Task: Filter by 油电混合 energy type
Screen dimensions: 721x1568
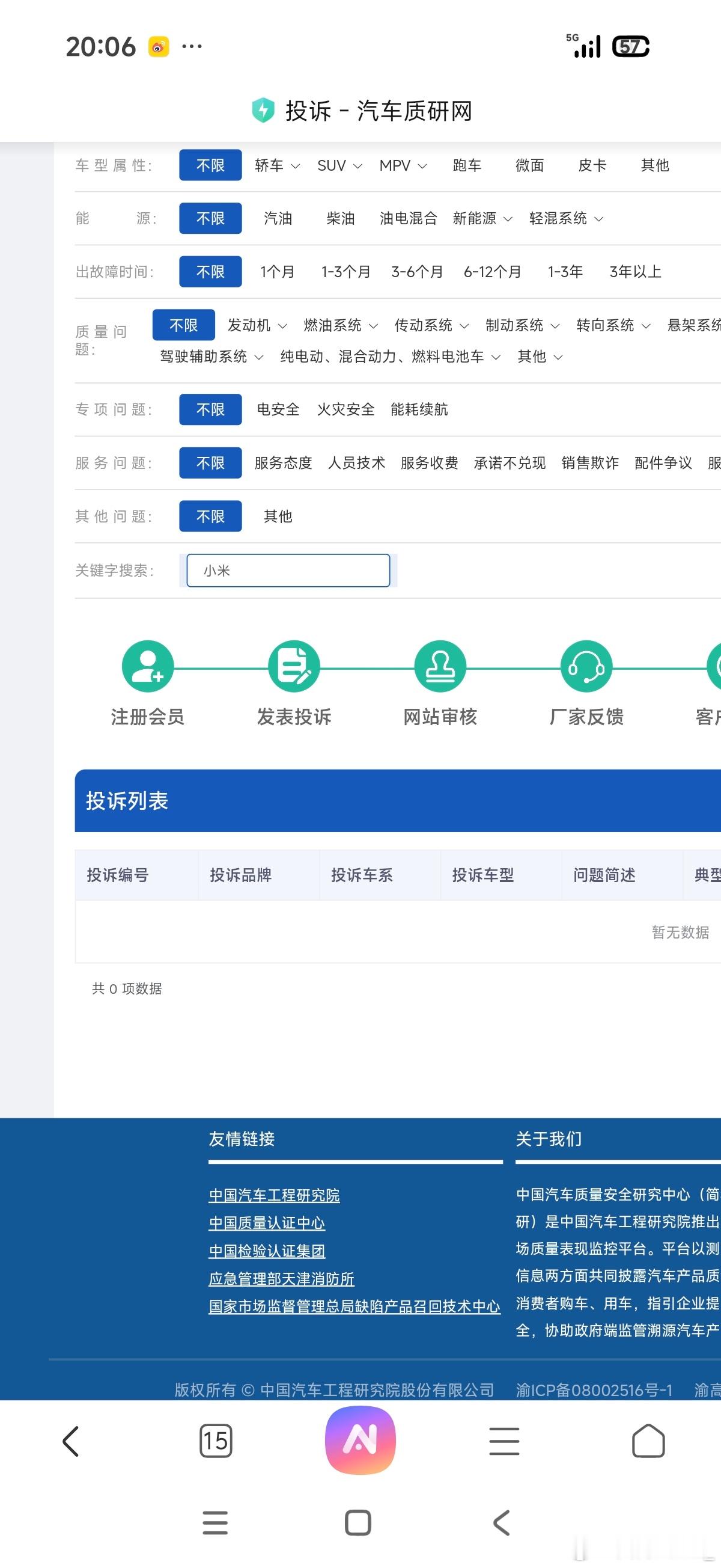Action: pyautogui.click(x=408, y=218)
